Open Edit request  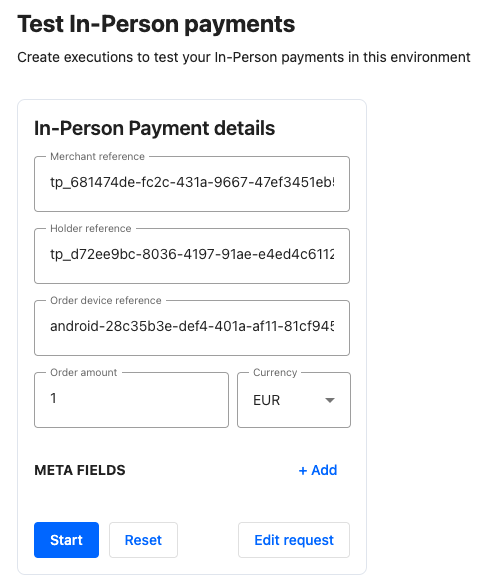[x=294, y=540]
